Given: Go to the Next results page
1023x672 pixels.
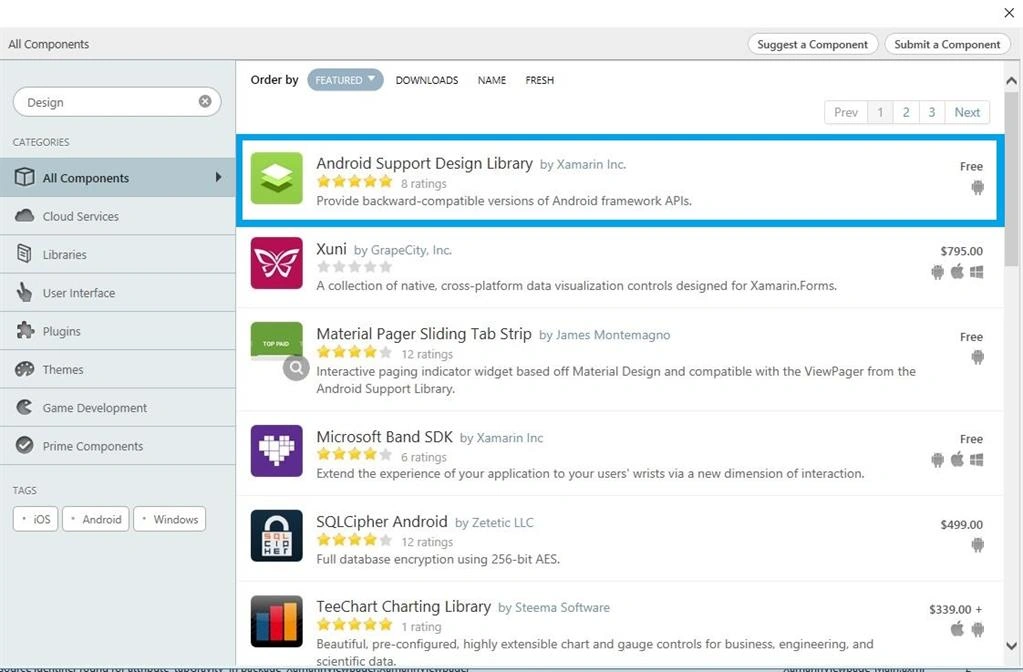Looking at the screenshot, I should click(x=967, y=112).
